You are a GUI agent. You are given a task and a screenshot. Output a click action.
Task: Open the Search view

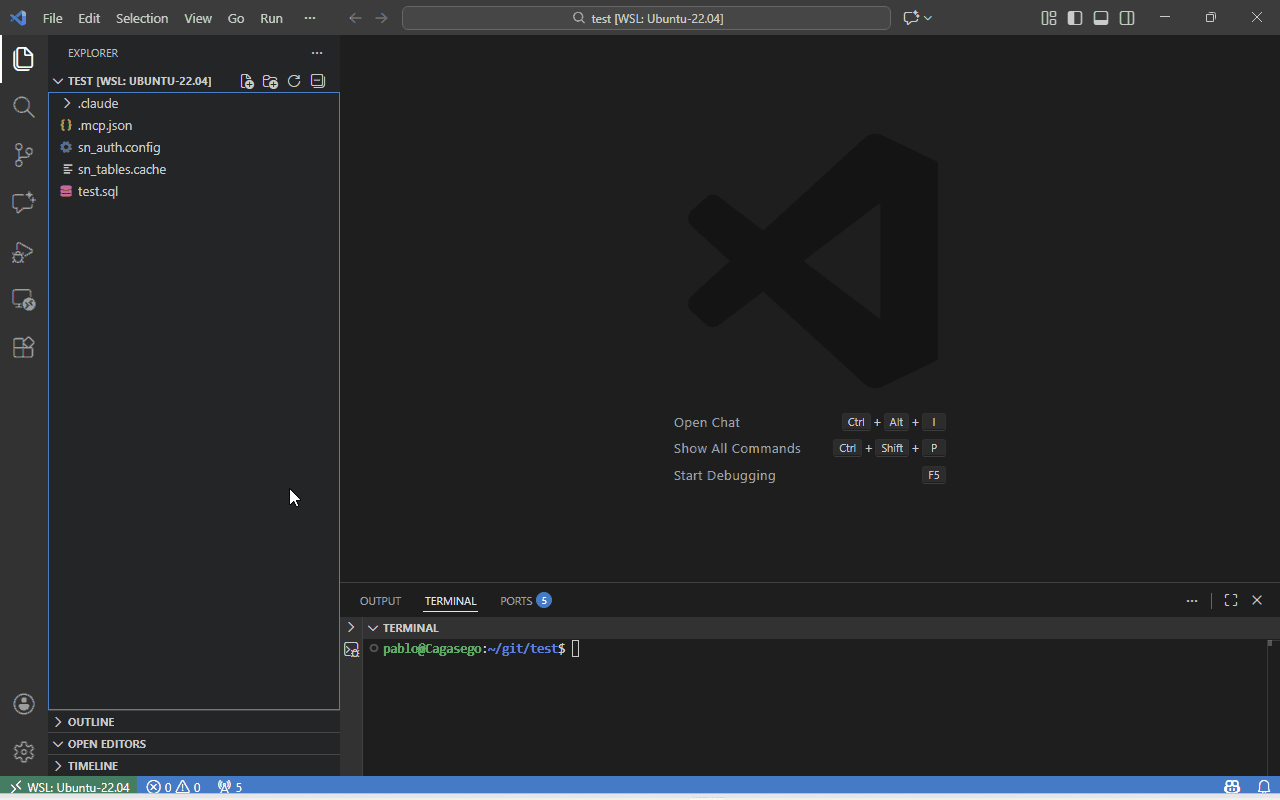[23, 107]
